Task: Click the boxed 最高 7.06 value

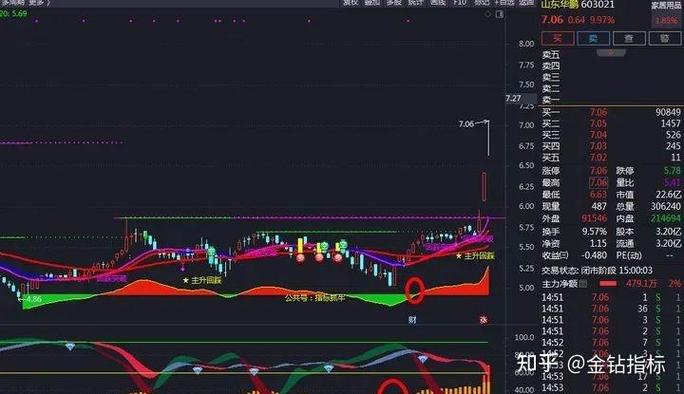Action: pos(598,182)
